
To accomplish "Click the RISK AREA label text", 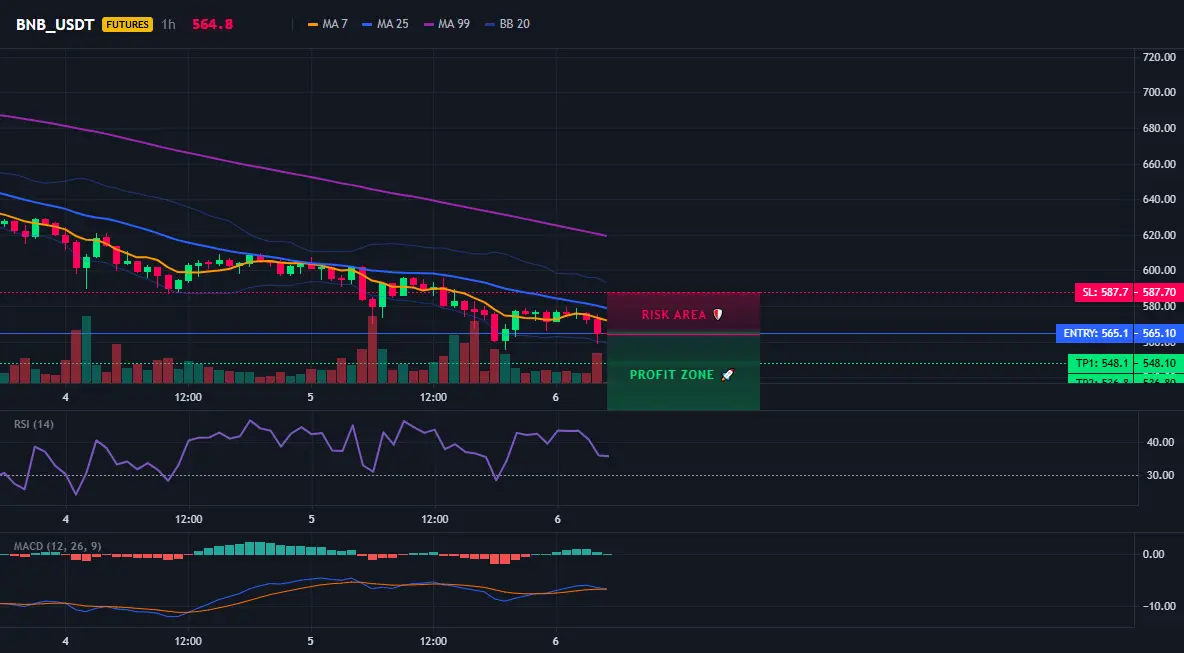I will coord(674,315).
